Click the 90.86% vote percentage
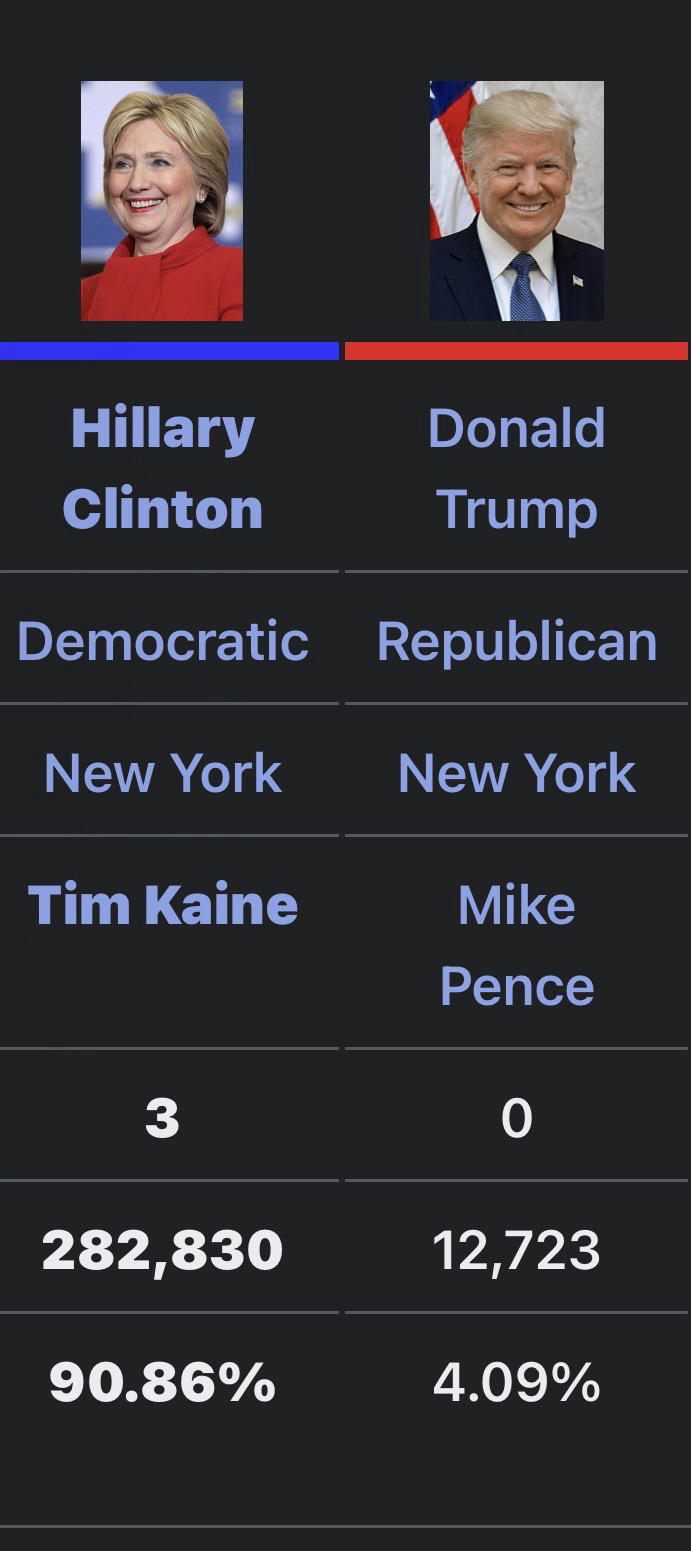The image size is (691, 1551). (x=163, y=1382)
